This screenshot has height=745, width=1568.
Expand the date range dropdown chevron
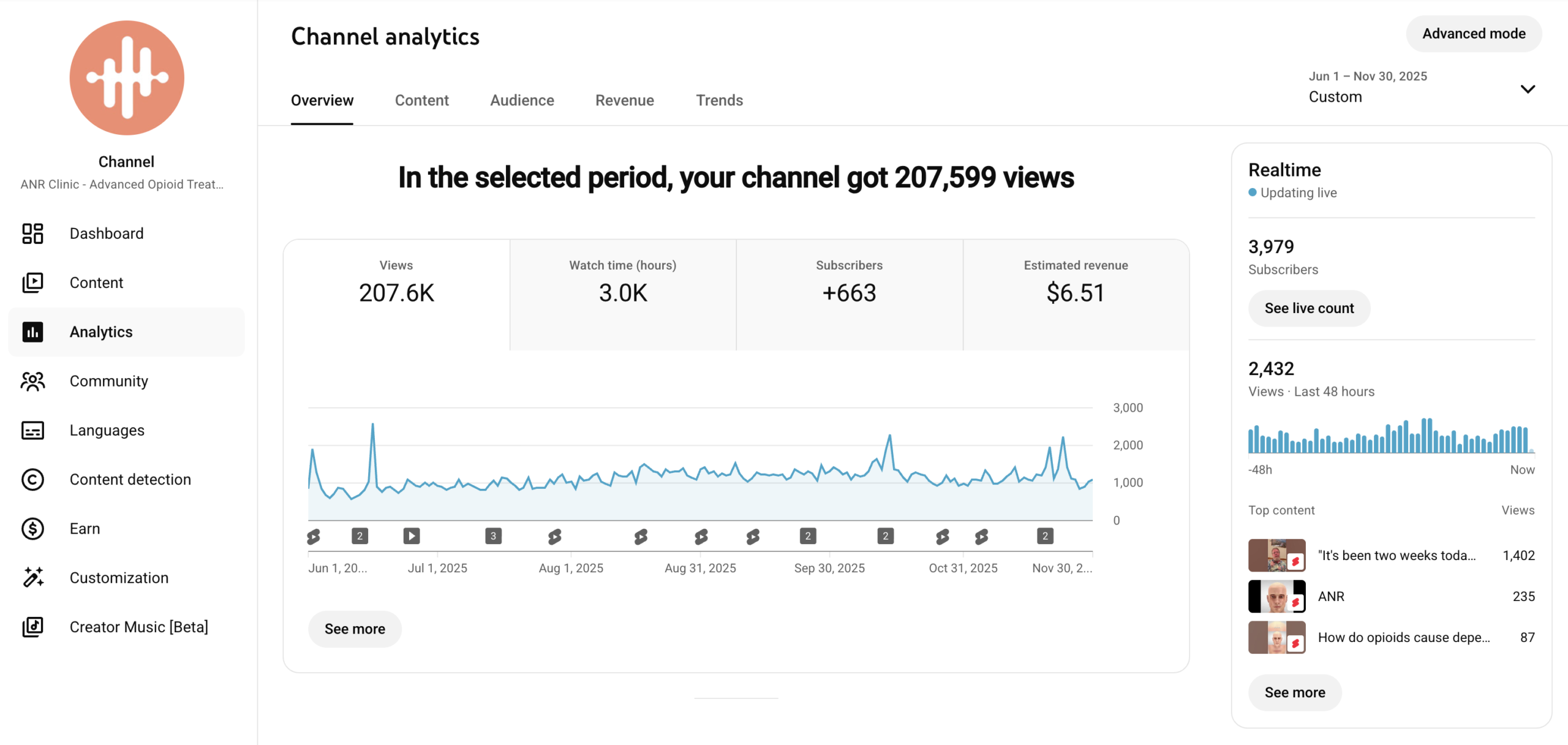(x=1528, y=89)
